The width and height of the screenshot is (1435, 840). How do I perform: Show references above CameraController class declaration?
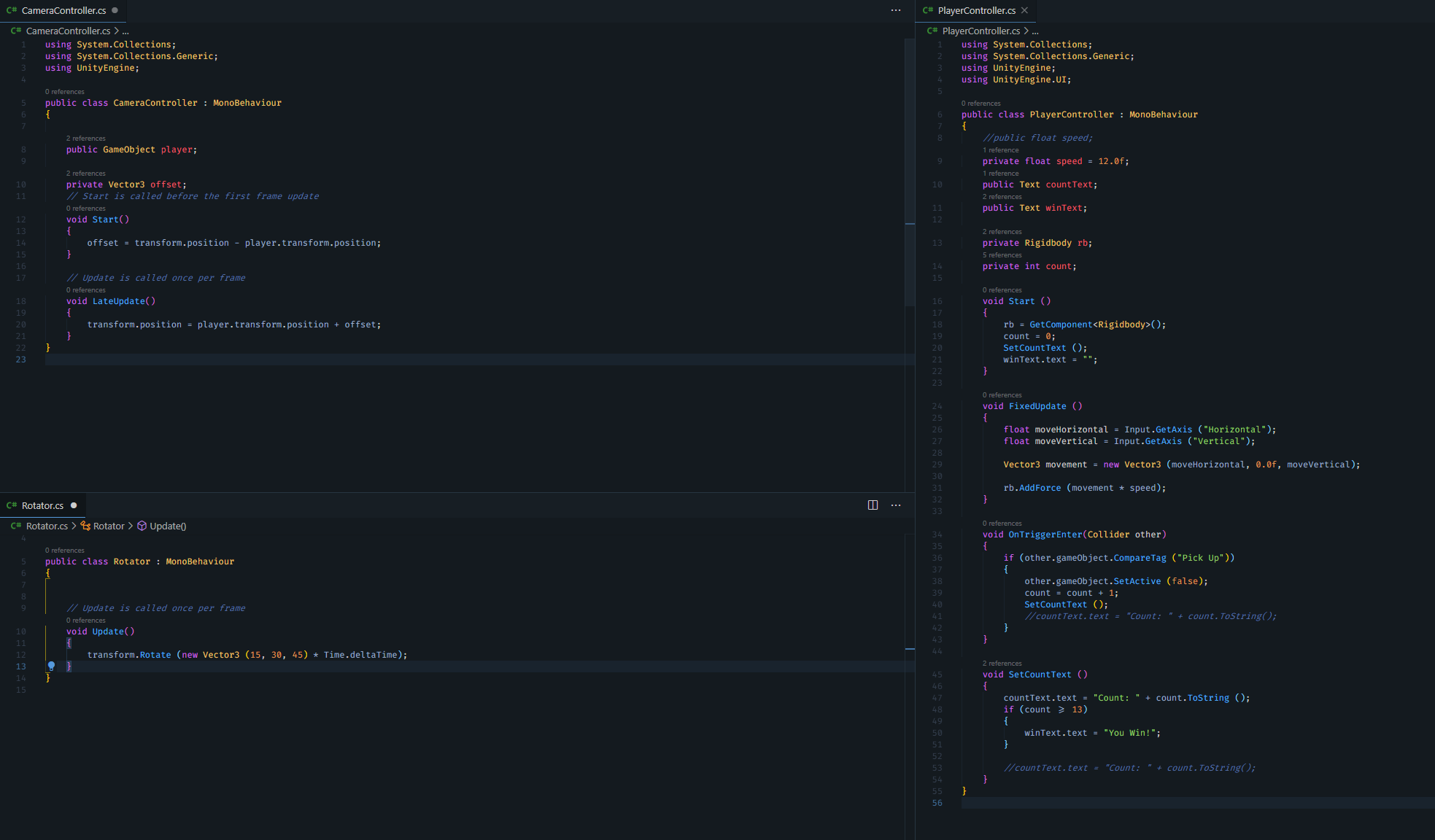[65, 92]
